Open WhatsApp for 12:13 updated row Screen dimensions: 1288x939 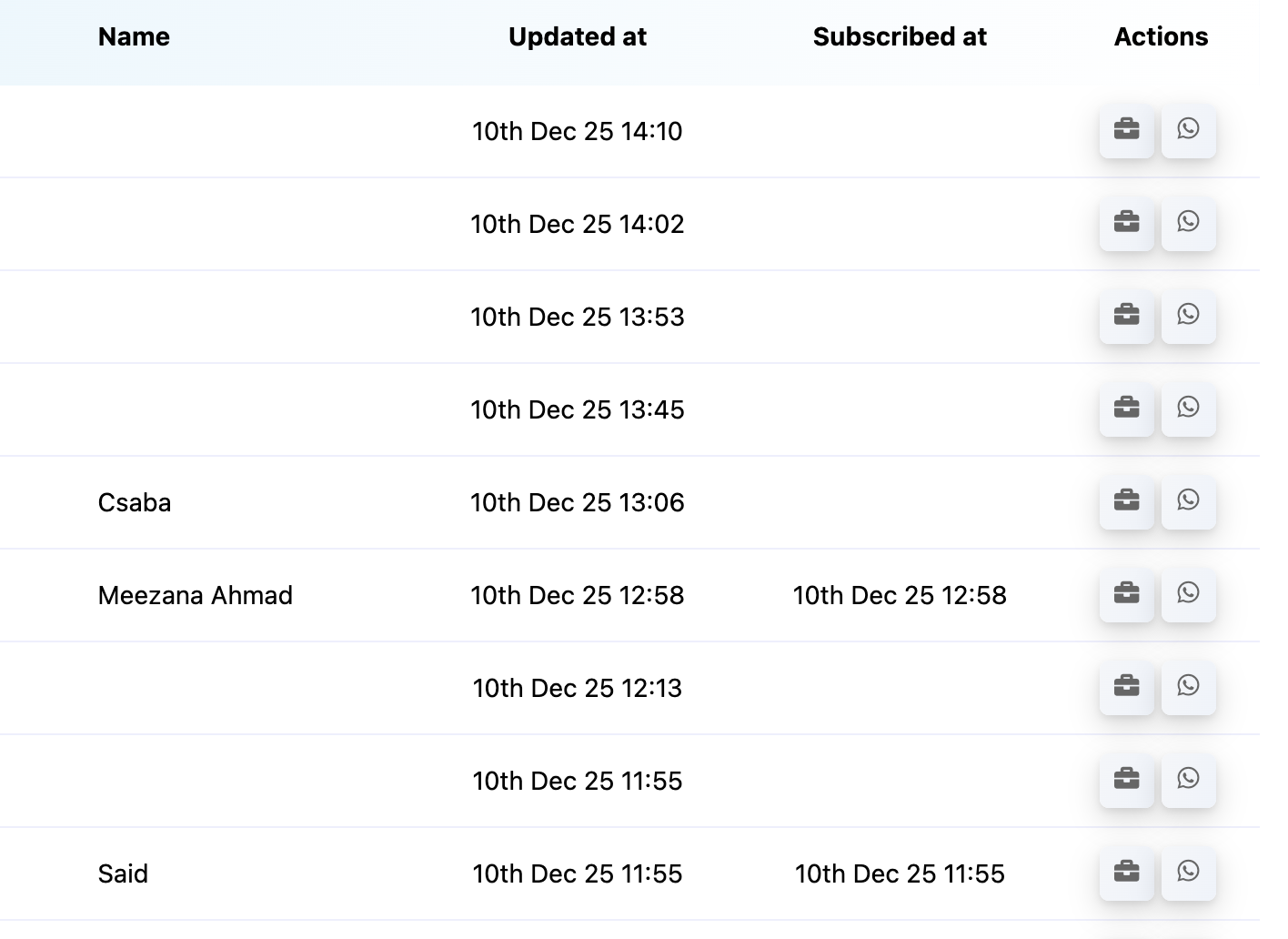(1188, 687)
